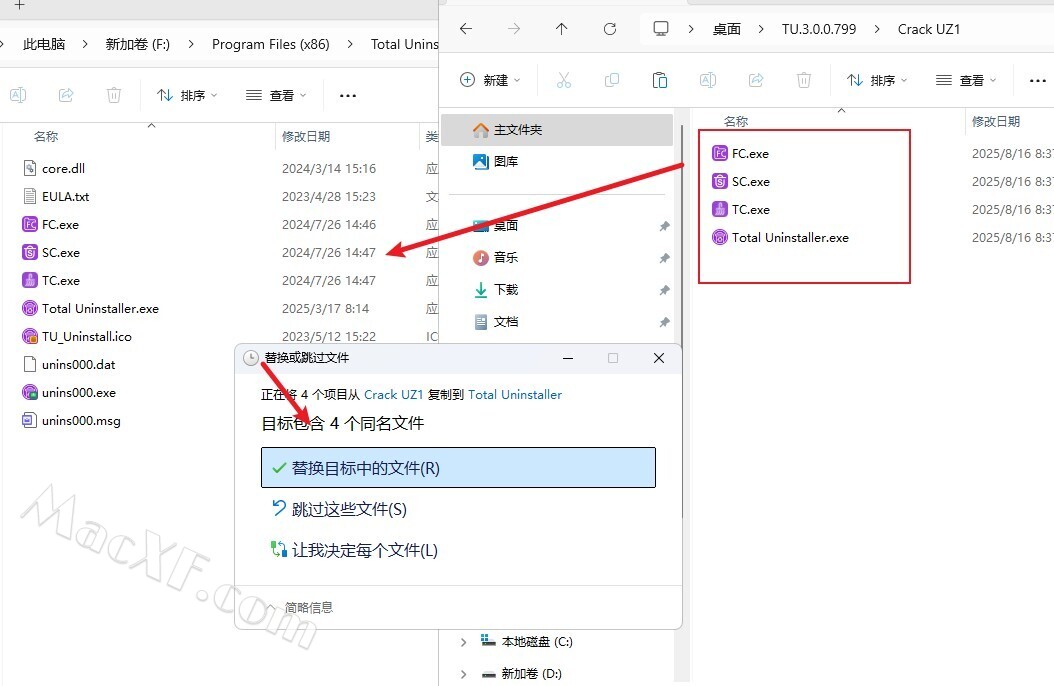Click chevron after 桌面 in right address bar
Viewport: 1054px width, 686px height.
coord(761,29)
